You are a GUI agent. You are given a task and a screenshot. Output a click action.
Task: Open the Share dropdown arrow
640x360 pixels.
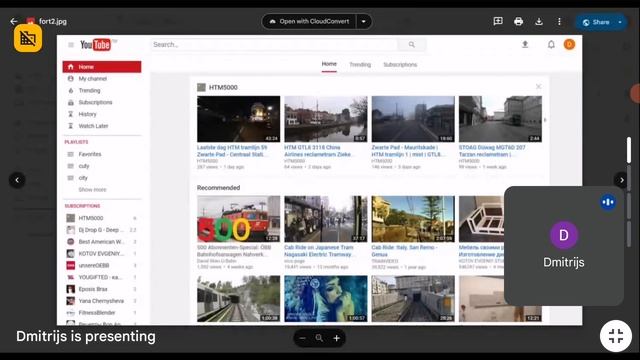620,22
